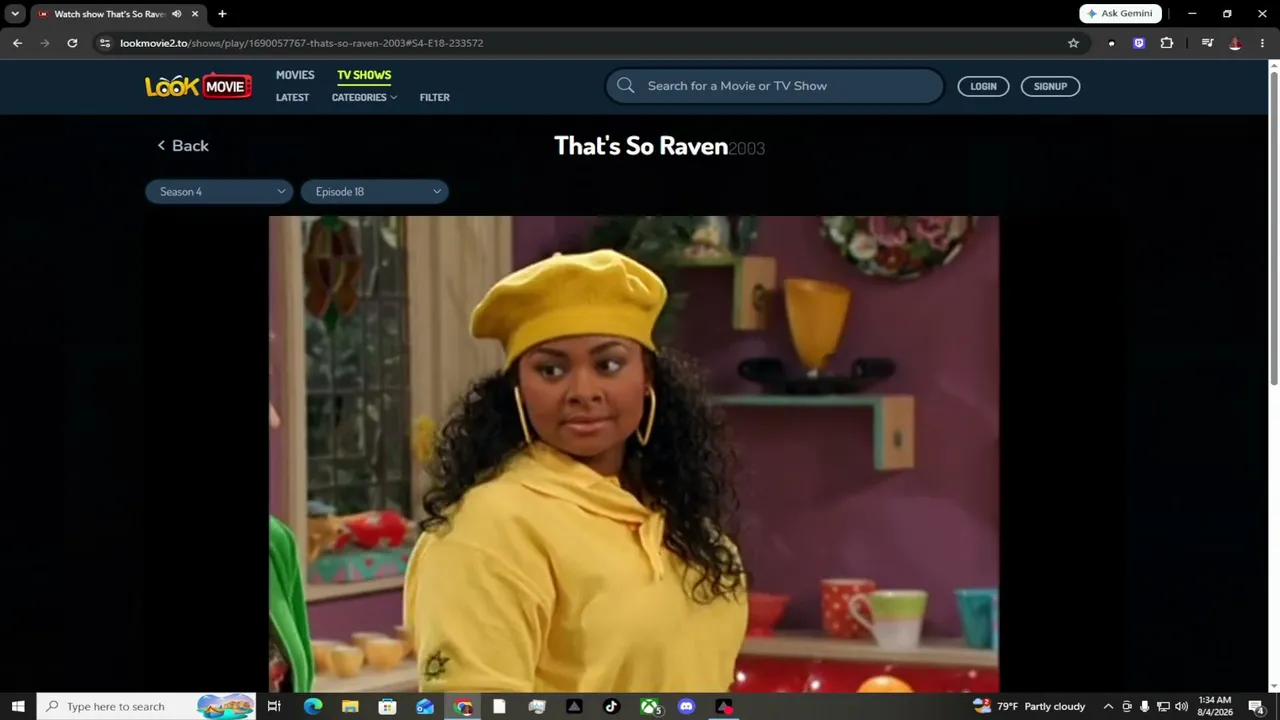
Task: Expand the Categories menu
Action: point(364,97)
